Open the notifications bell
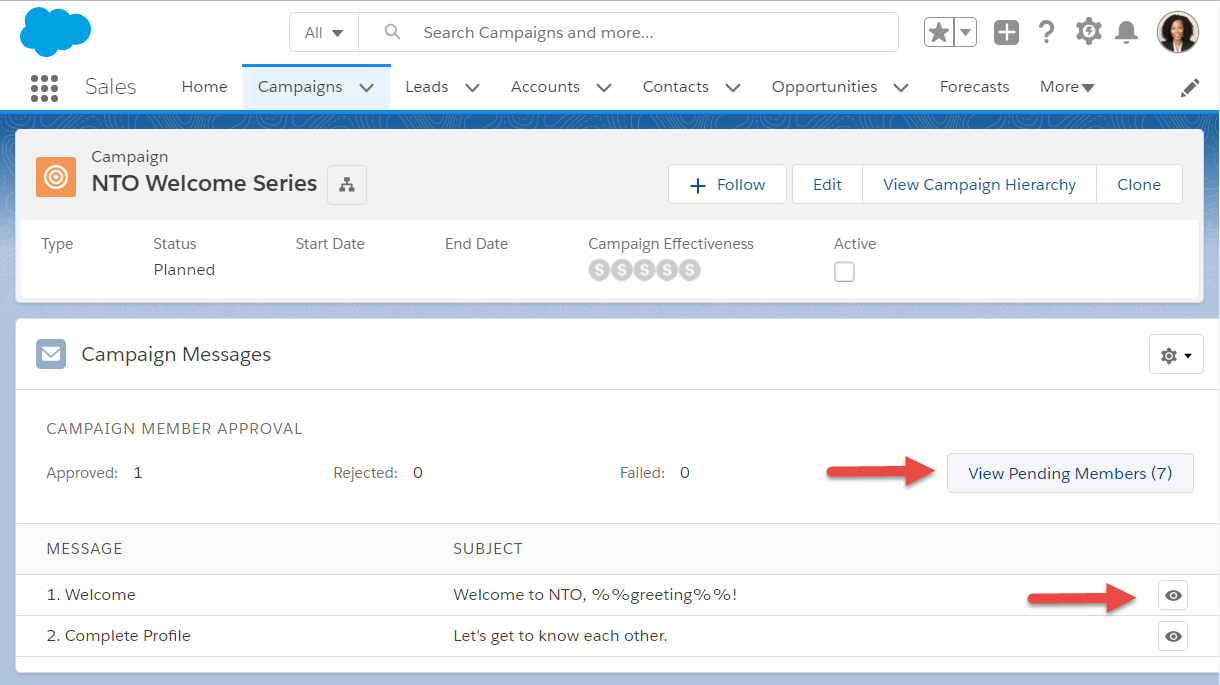 pyautogui.click(x=1127, y=33)
